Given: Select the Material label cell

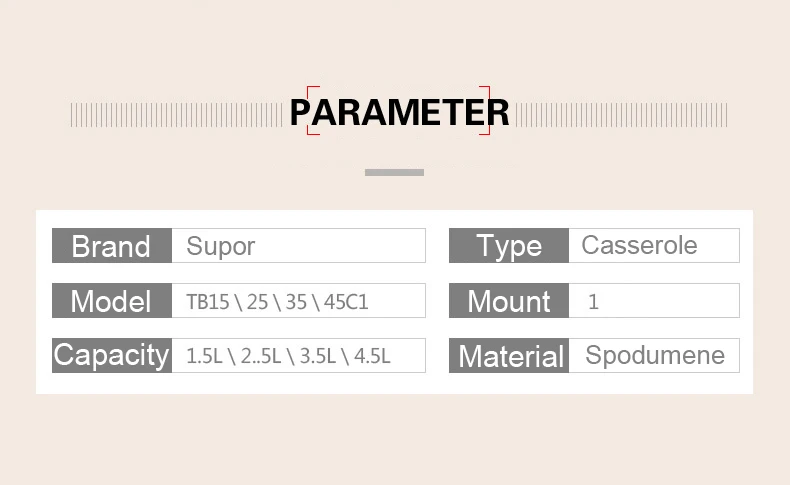Looking at the screenshot, I should coord(509,356).
